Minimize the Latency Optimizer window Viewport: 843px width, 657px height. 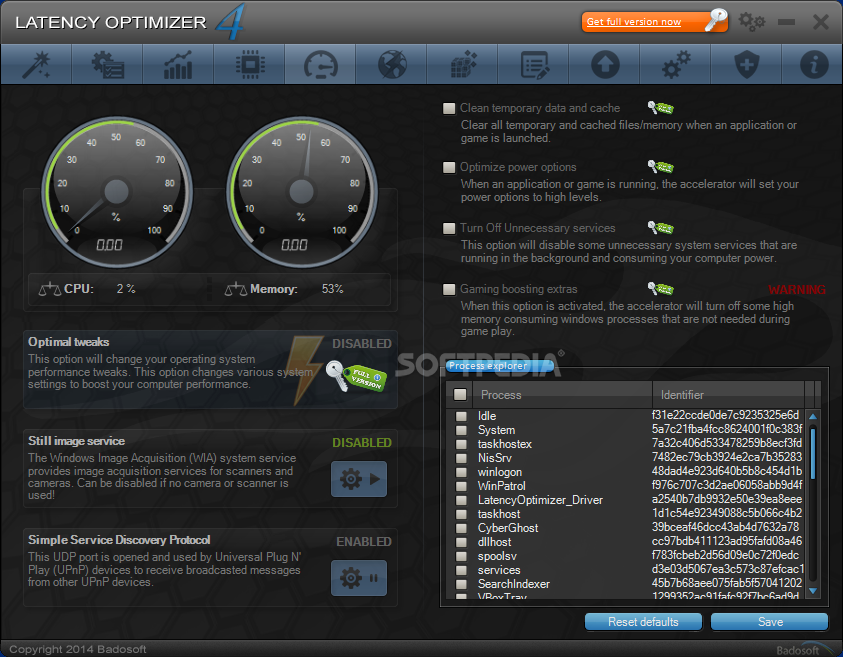786,22
